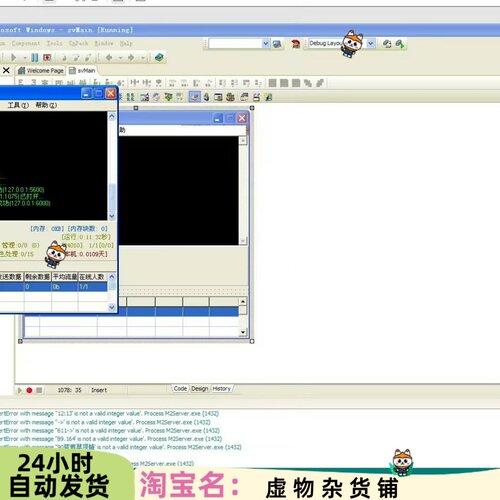Click the down arrow of console log scrollbar

coord(112,216)
